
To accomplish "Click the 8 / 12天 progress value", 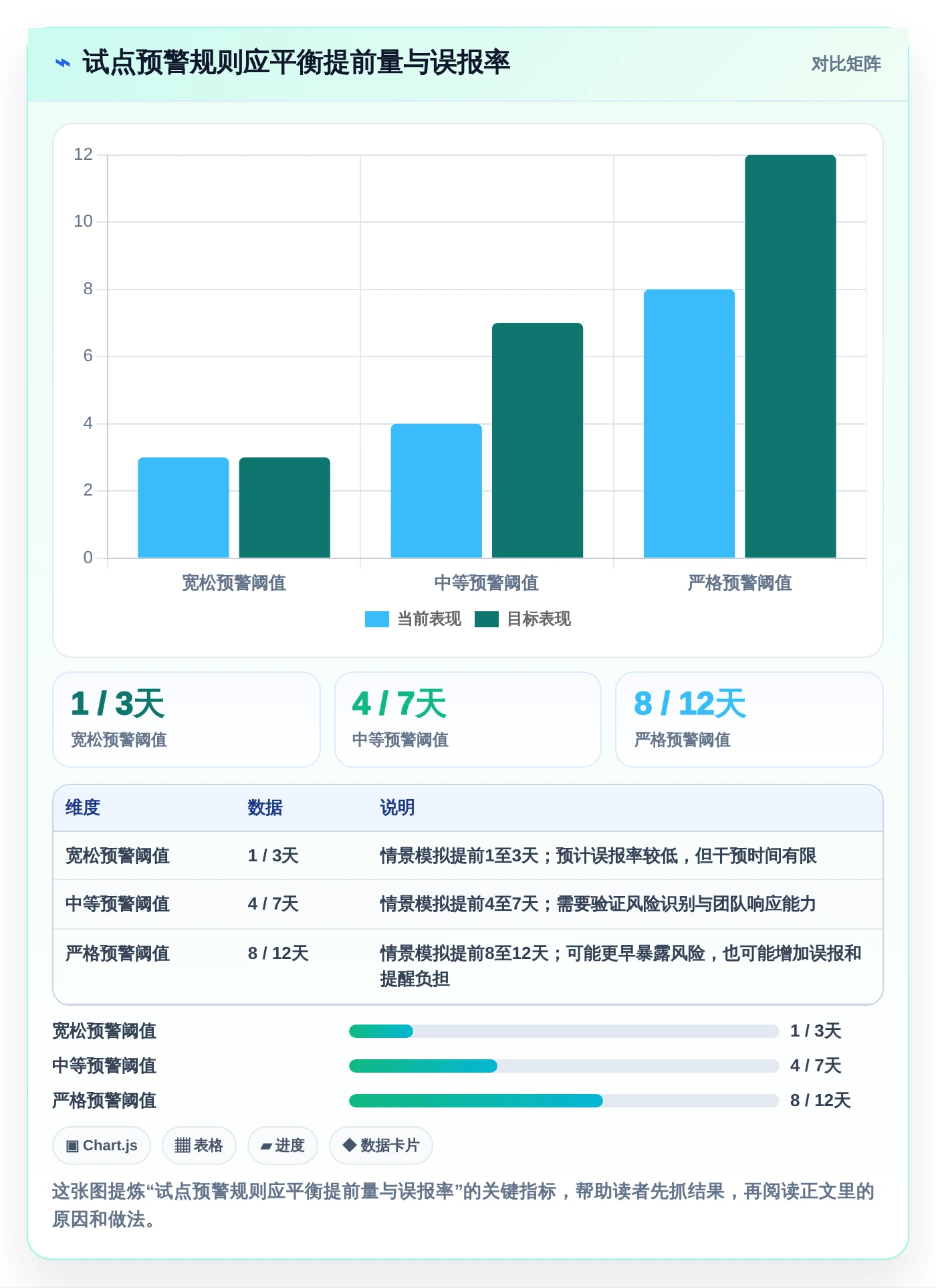I will [820, 1101].
